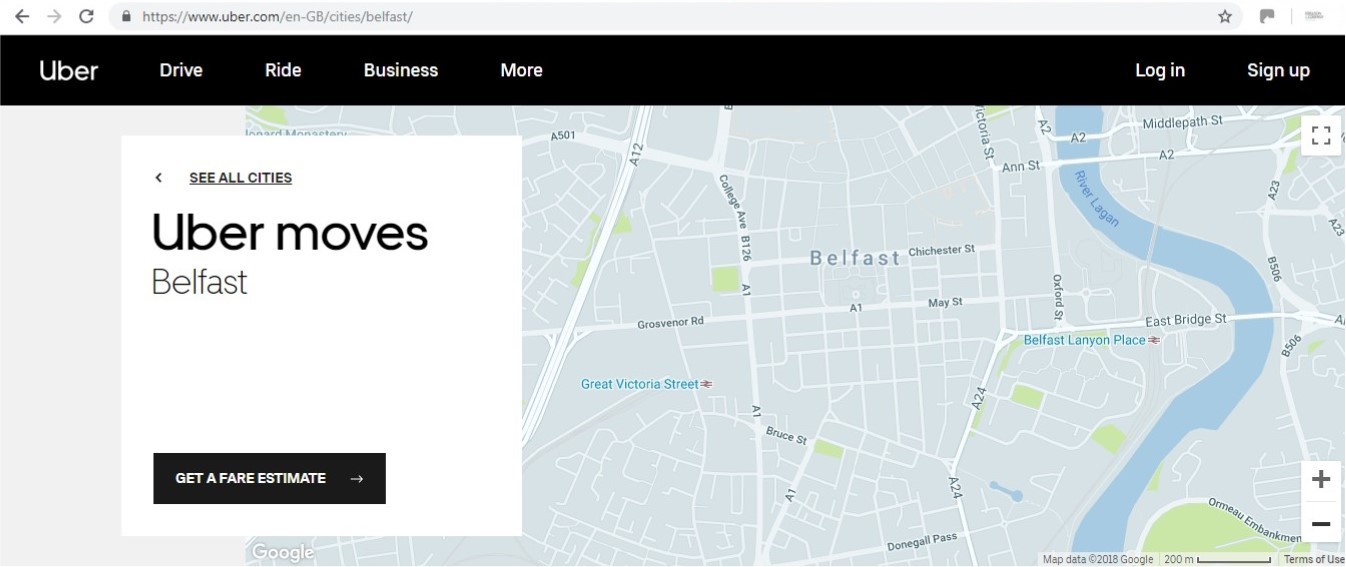Click the browser extension icon beside the star

(1267, 16)
